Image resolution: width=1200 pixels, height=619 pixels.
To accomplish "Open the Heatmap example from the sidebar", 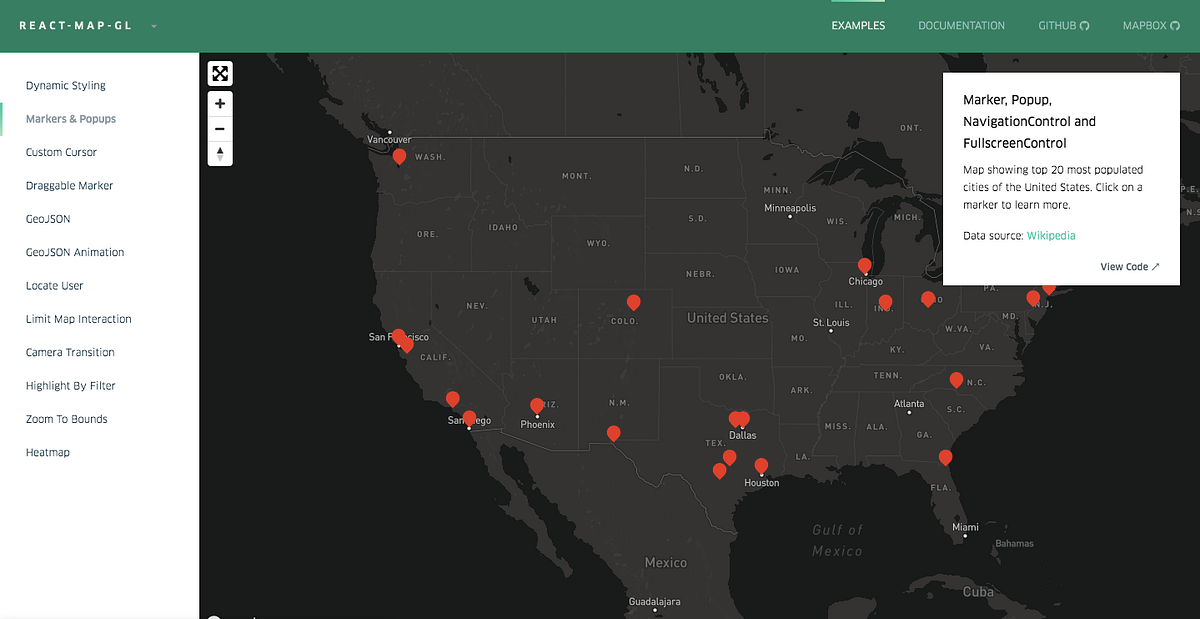I will 48,452.
